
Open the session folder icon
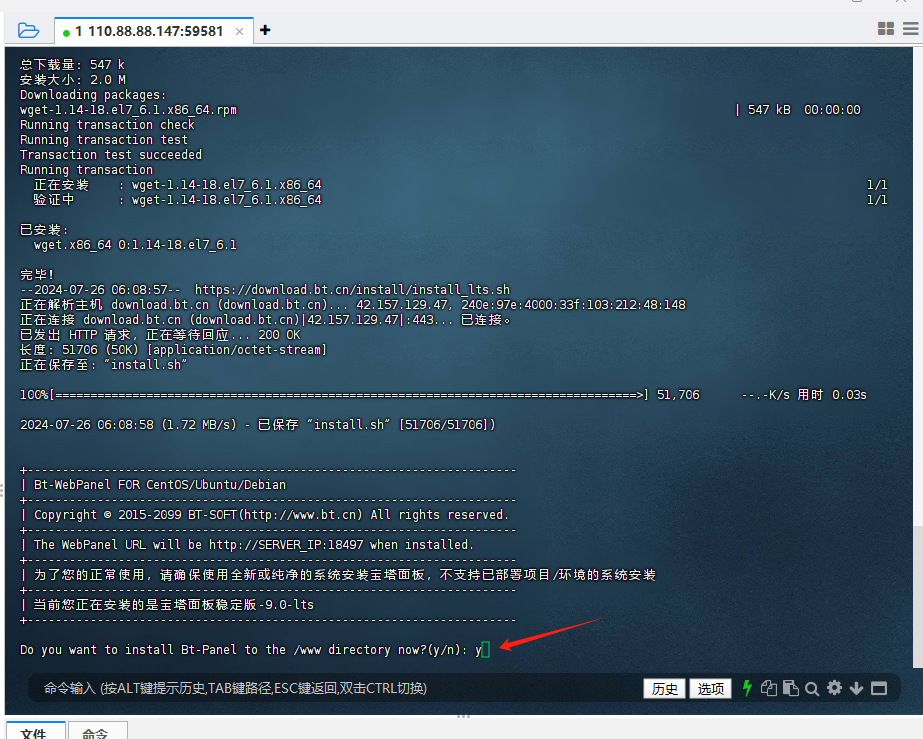tap(28, 30)
